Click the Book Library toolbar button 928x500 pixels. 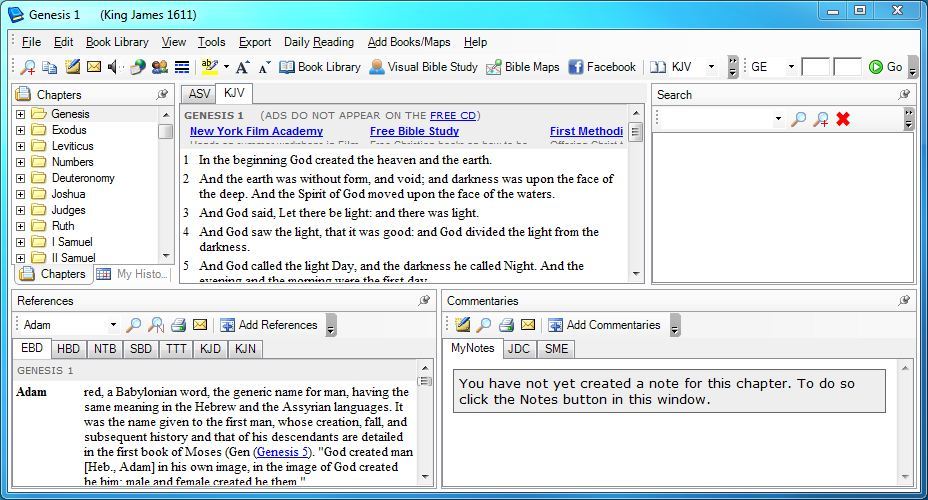(x=320, y=67)
